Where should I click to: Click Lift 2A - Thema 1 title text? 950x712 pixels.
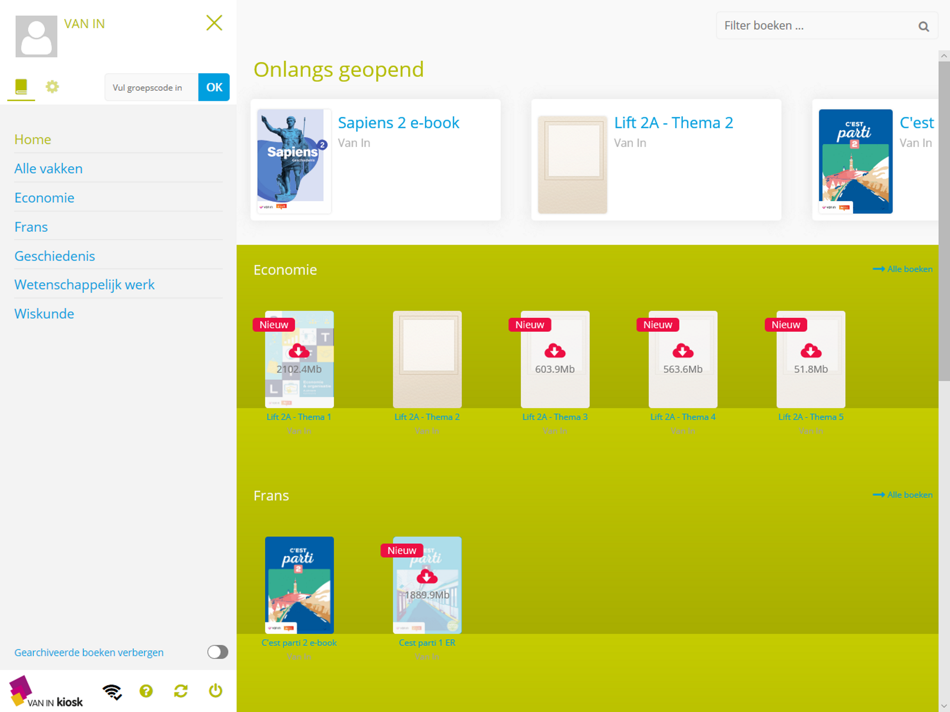coord(299,417)
